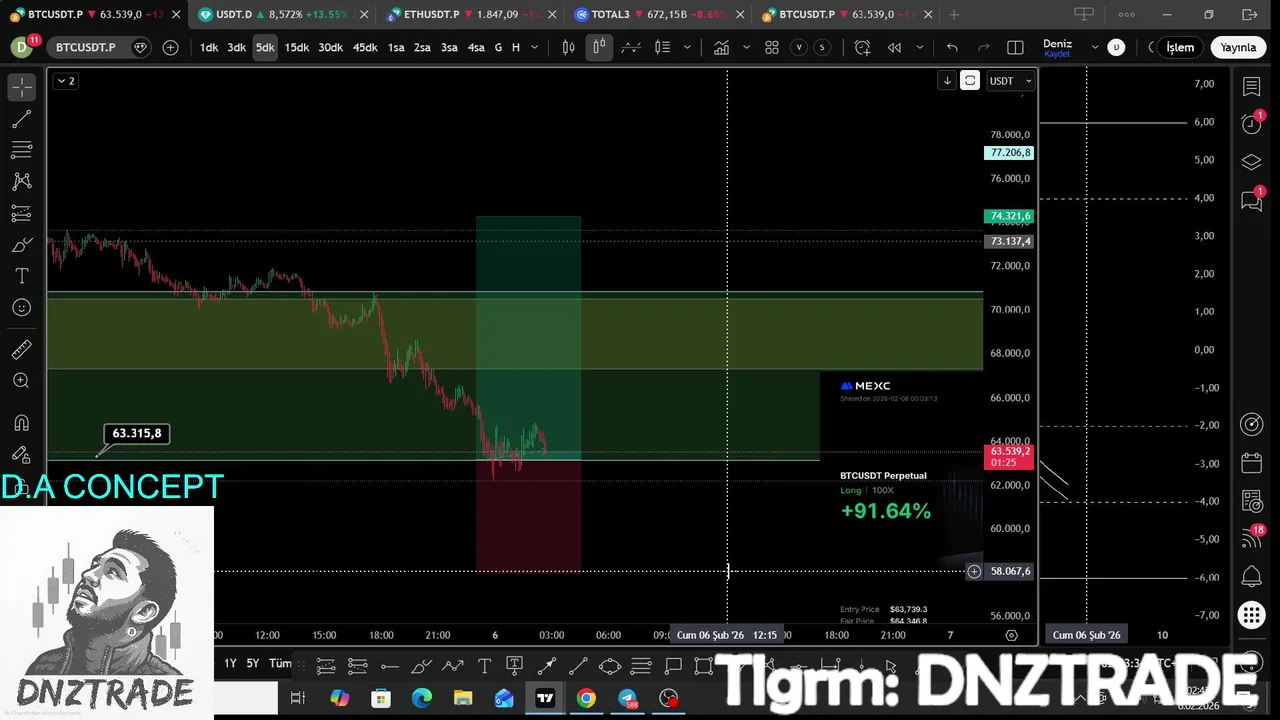Open File Explorer from the taskbar
This screenshot has width=1280, height=720.
click(x=463, y=698)
